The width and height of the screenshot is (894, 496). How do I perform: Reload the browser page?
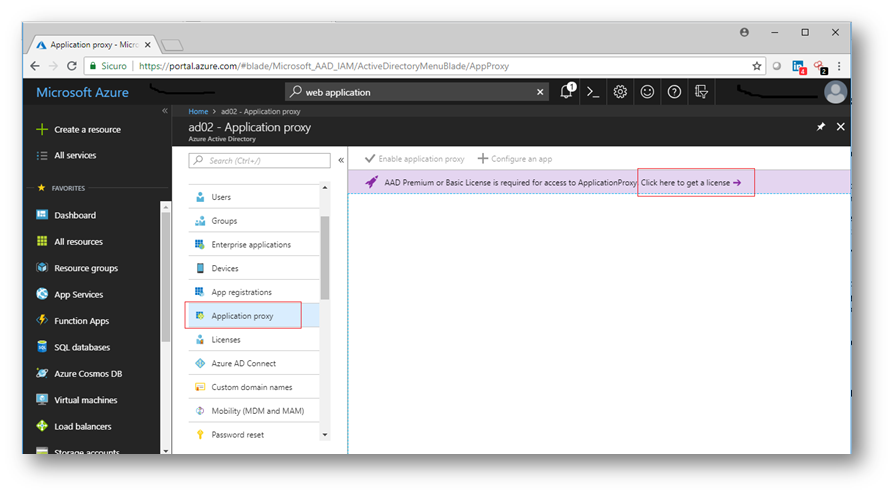click(71, 66)
